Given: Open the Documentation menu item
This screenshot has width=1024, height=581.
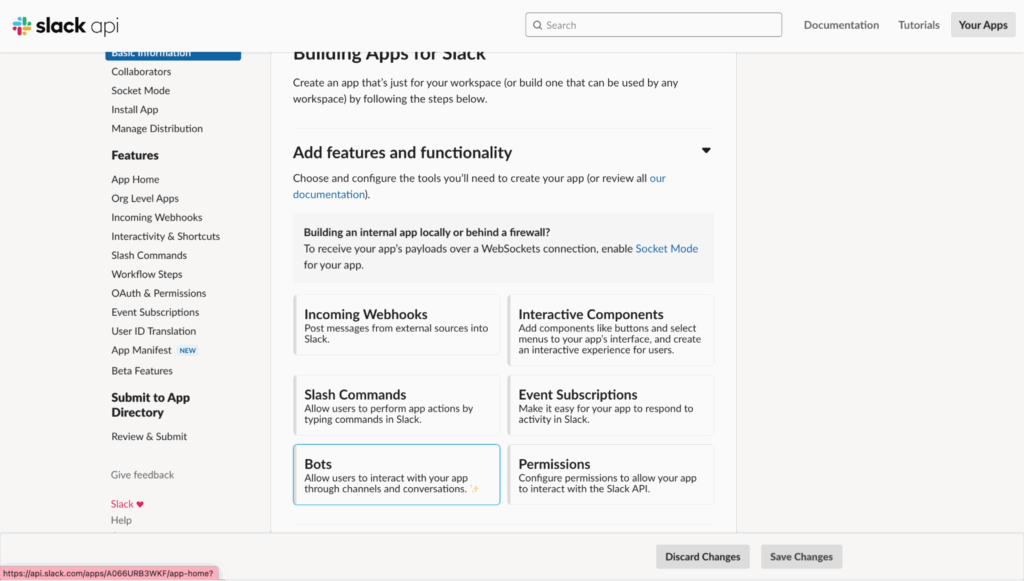Looking at the screenshot, I should click(x=841, y=25).
